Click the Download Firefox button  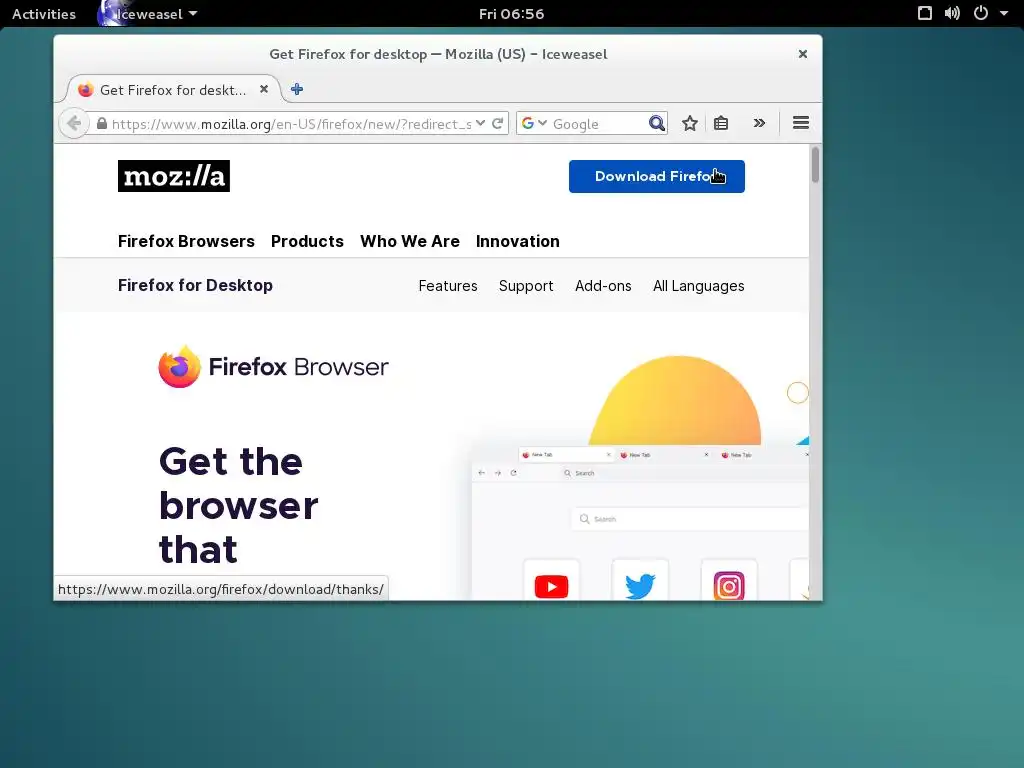(656, 176)
